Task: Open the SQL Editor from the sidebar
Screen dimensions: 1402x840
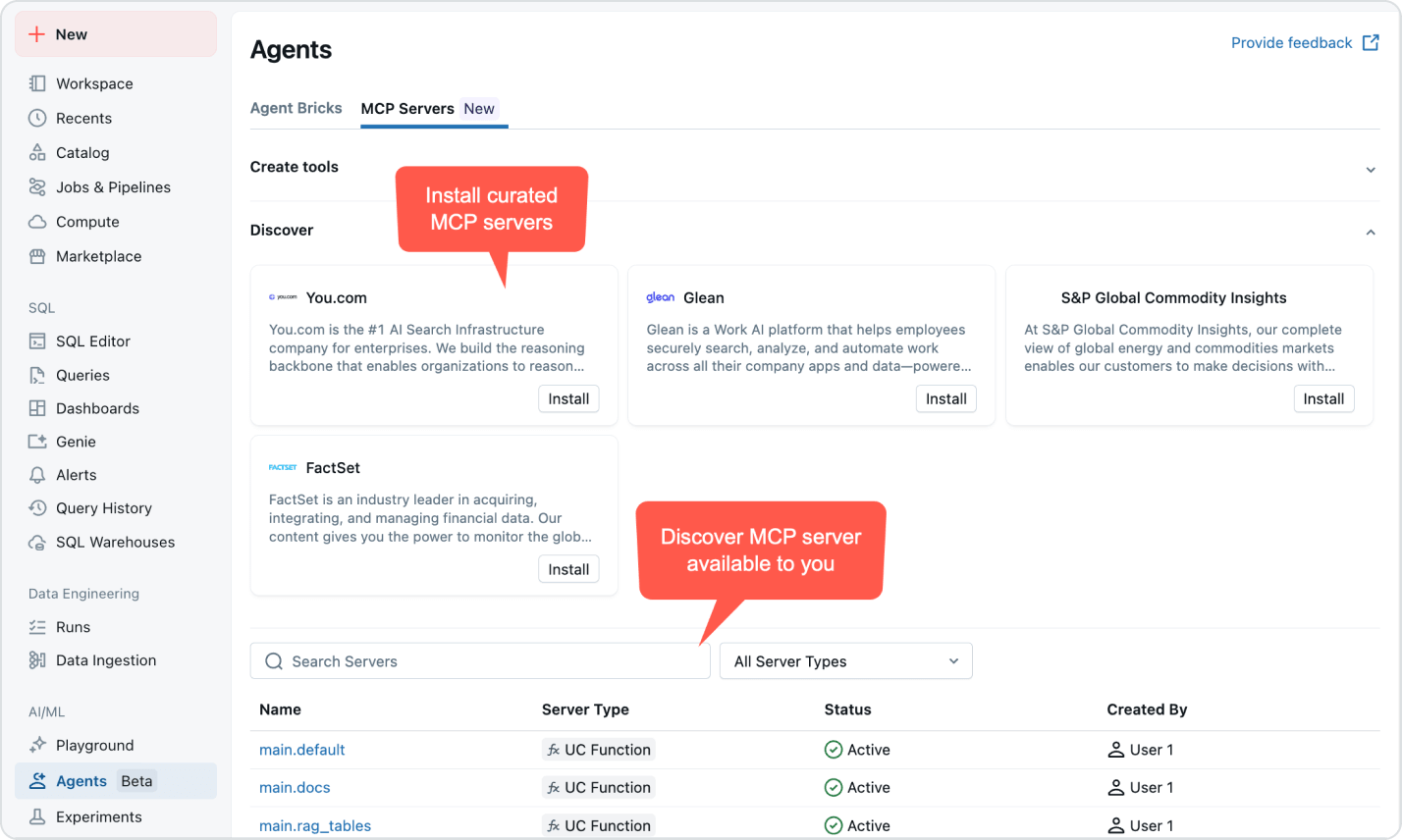Action: point(93,341)
